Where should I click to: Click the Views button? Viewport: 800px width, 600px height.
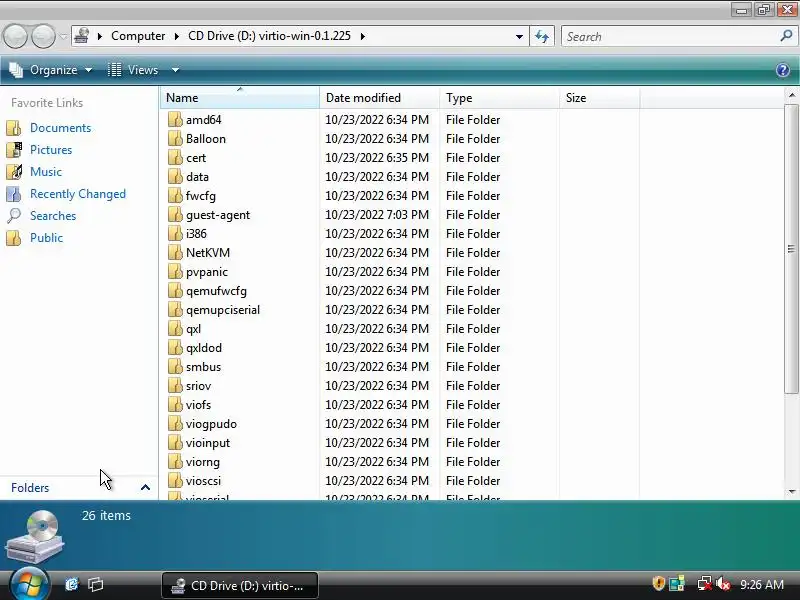(133, 70)
